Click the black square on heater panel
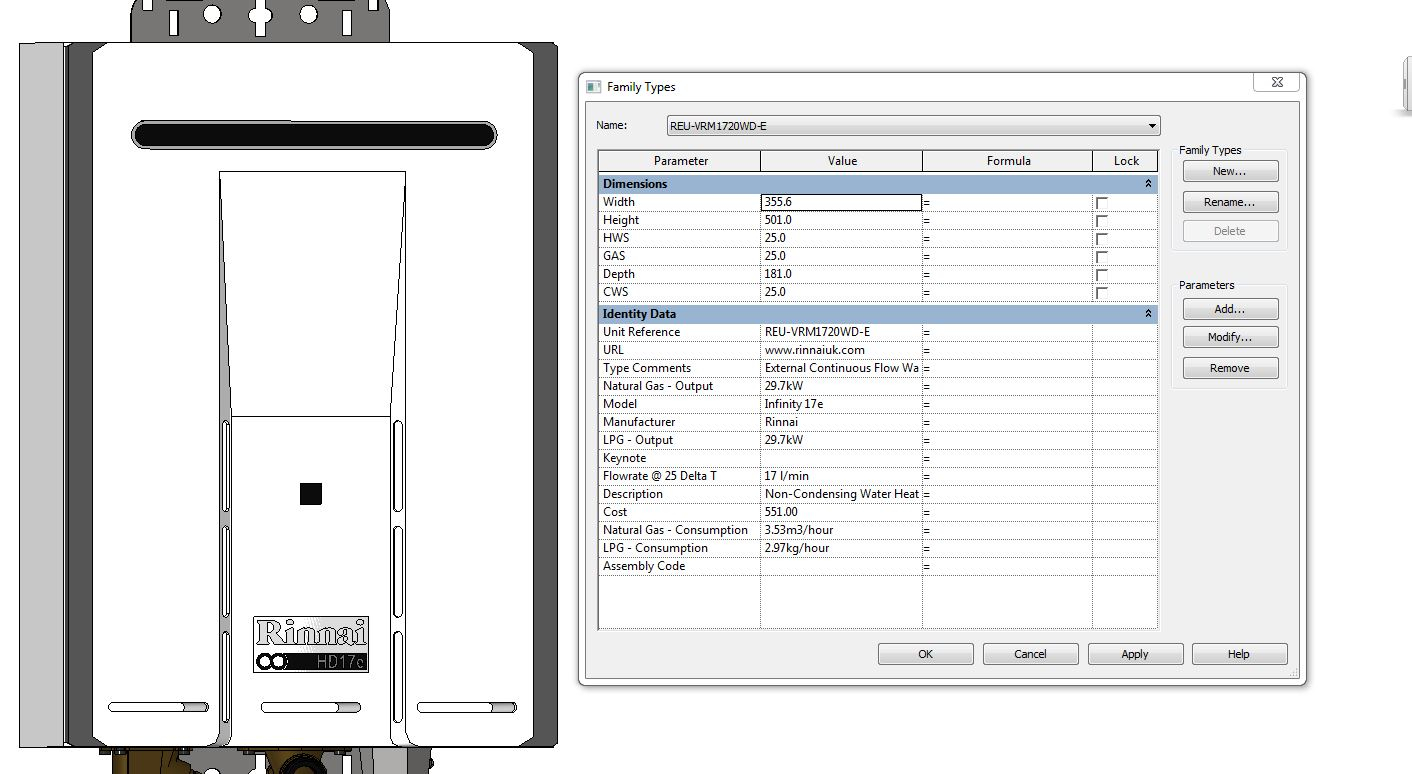 pos(311,494)
